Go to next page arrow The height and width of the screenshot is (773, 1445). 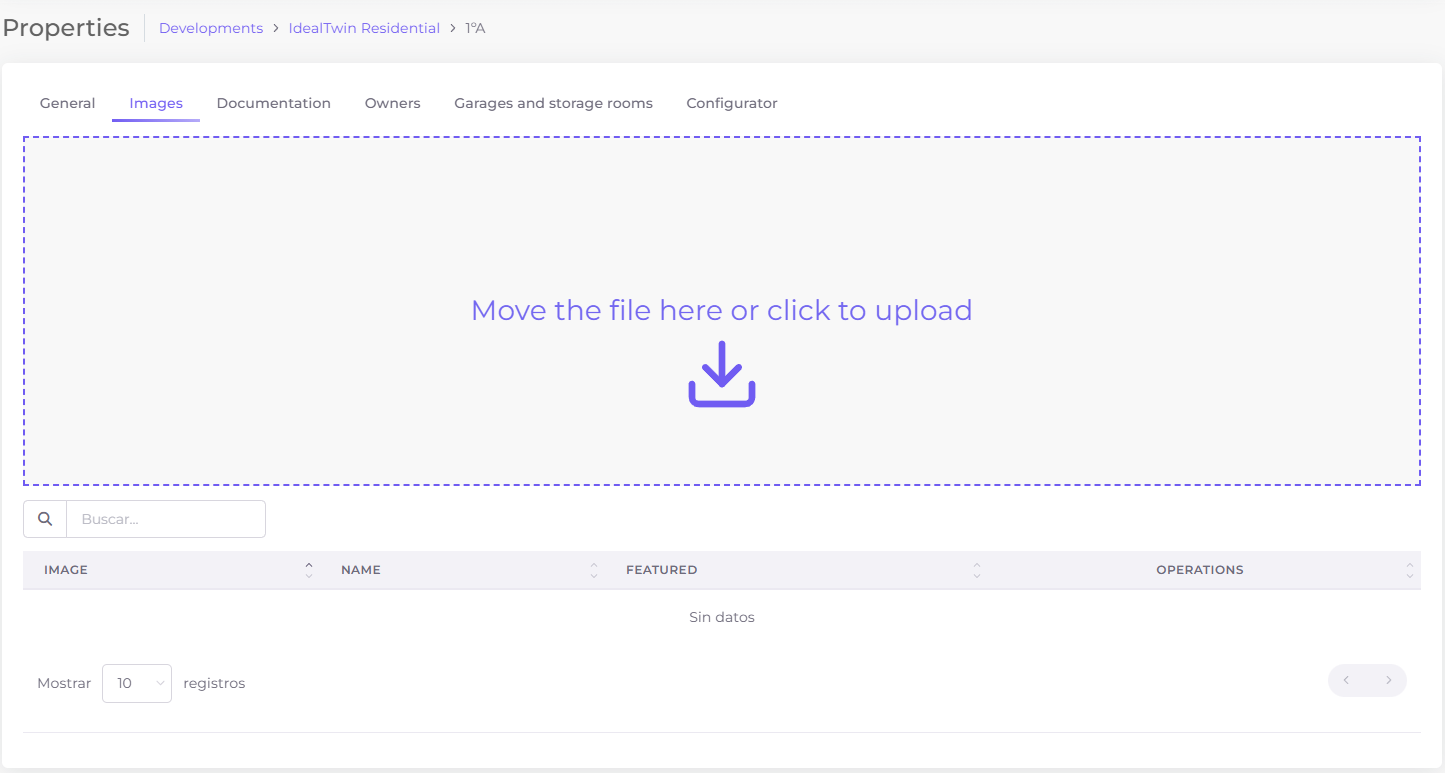pos(1388,681)
